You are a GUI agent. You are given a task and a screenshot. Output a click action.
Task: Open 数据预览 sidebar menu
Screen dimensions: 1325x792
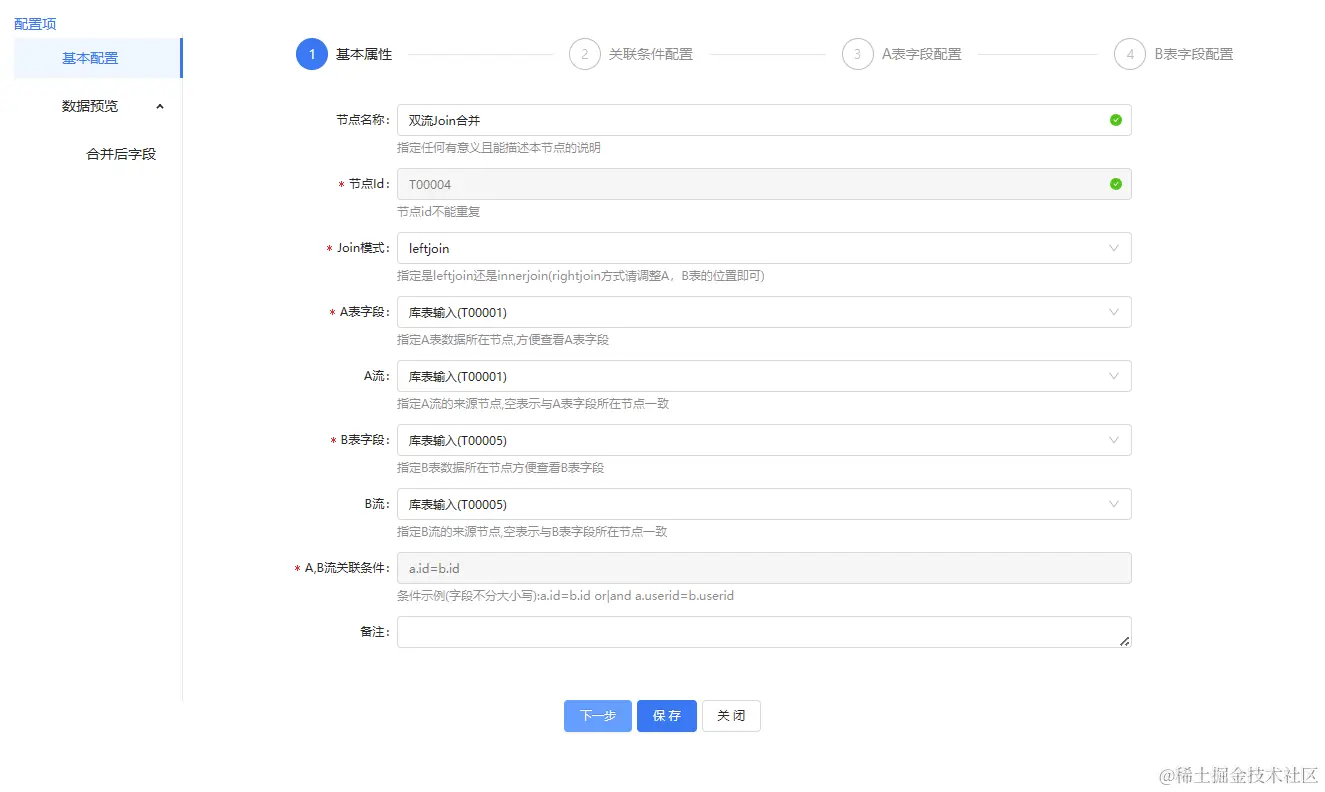[x=98, y=106]
